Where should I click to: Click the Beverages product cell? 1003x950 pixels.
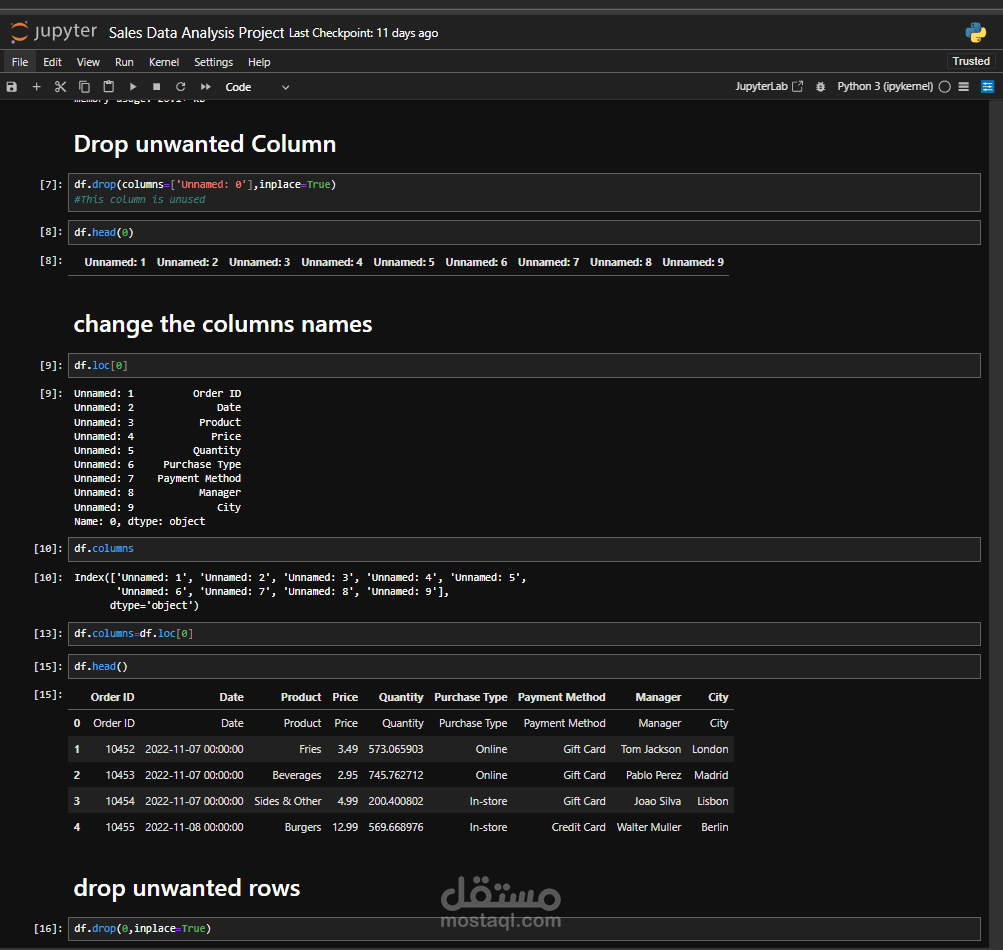296,775
